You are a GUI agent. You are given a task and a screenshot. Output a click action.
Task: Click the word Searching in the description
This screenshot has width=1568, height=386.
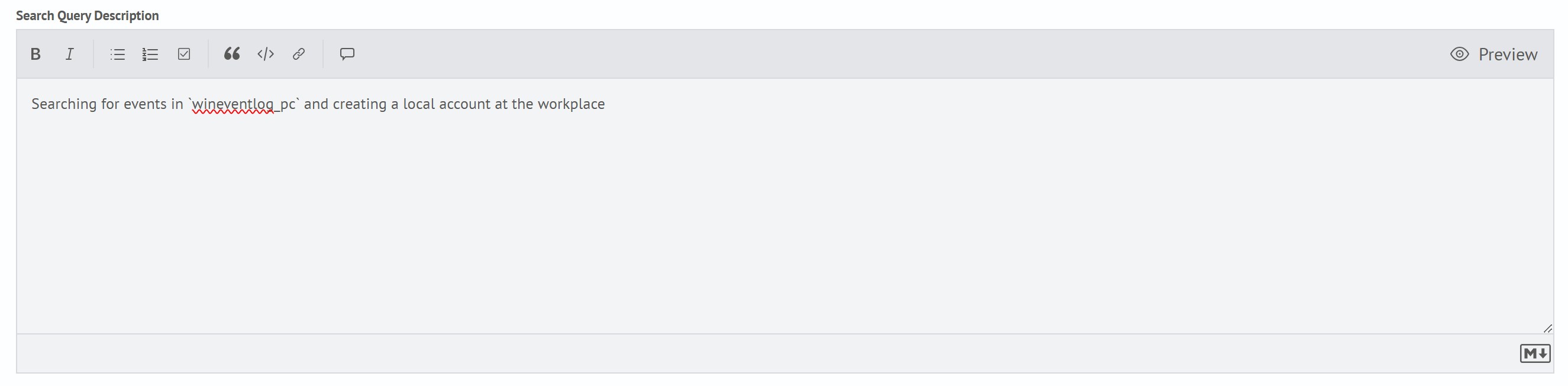point(64,104)
